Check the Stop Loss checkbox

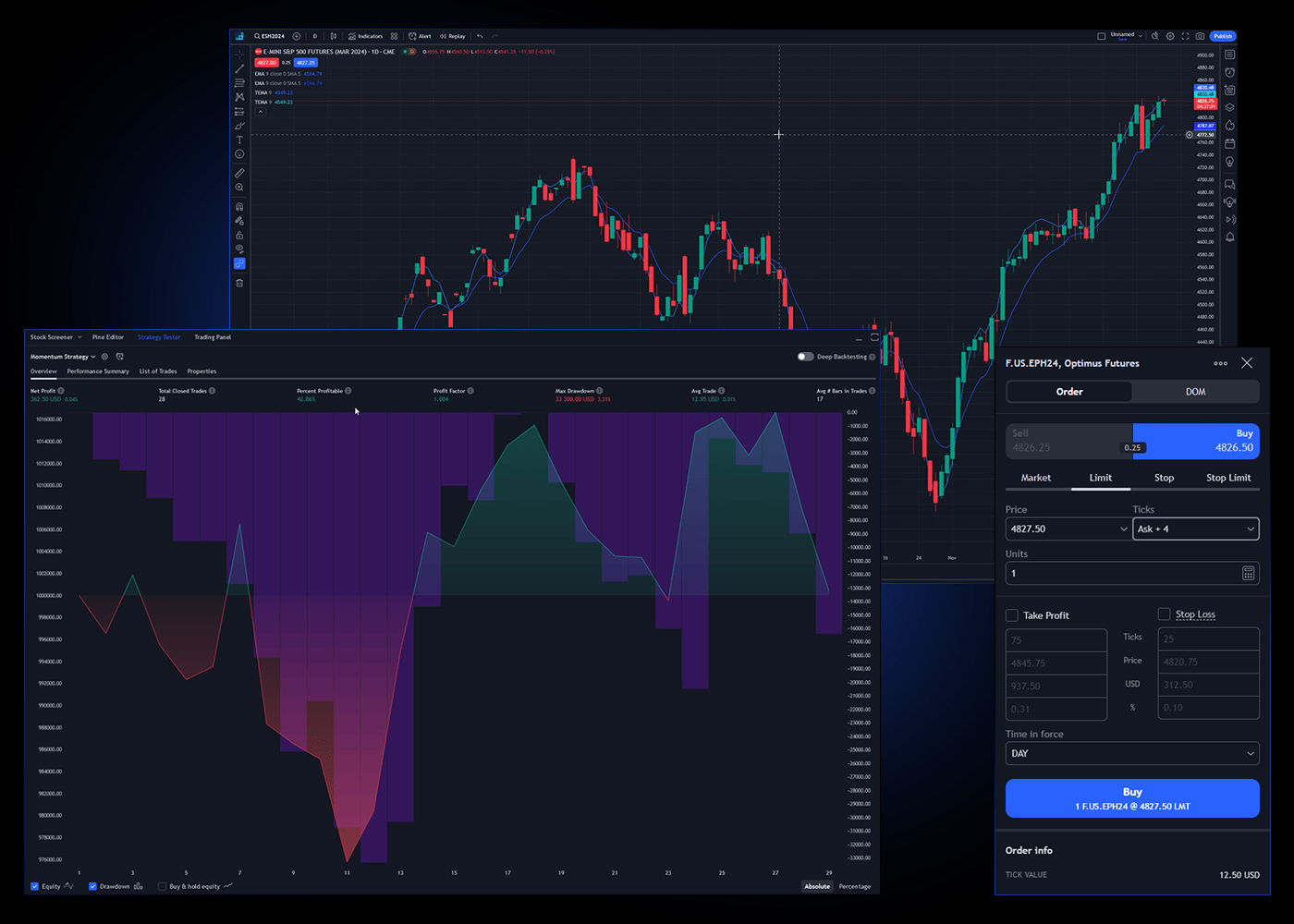[x=1164, y=614]
